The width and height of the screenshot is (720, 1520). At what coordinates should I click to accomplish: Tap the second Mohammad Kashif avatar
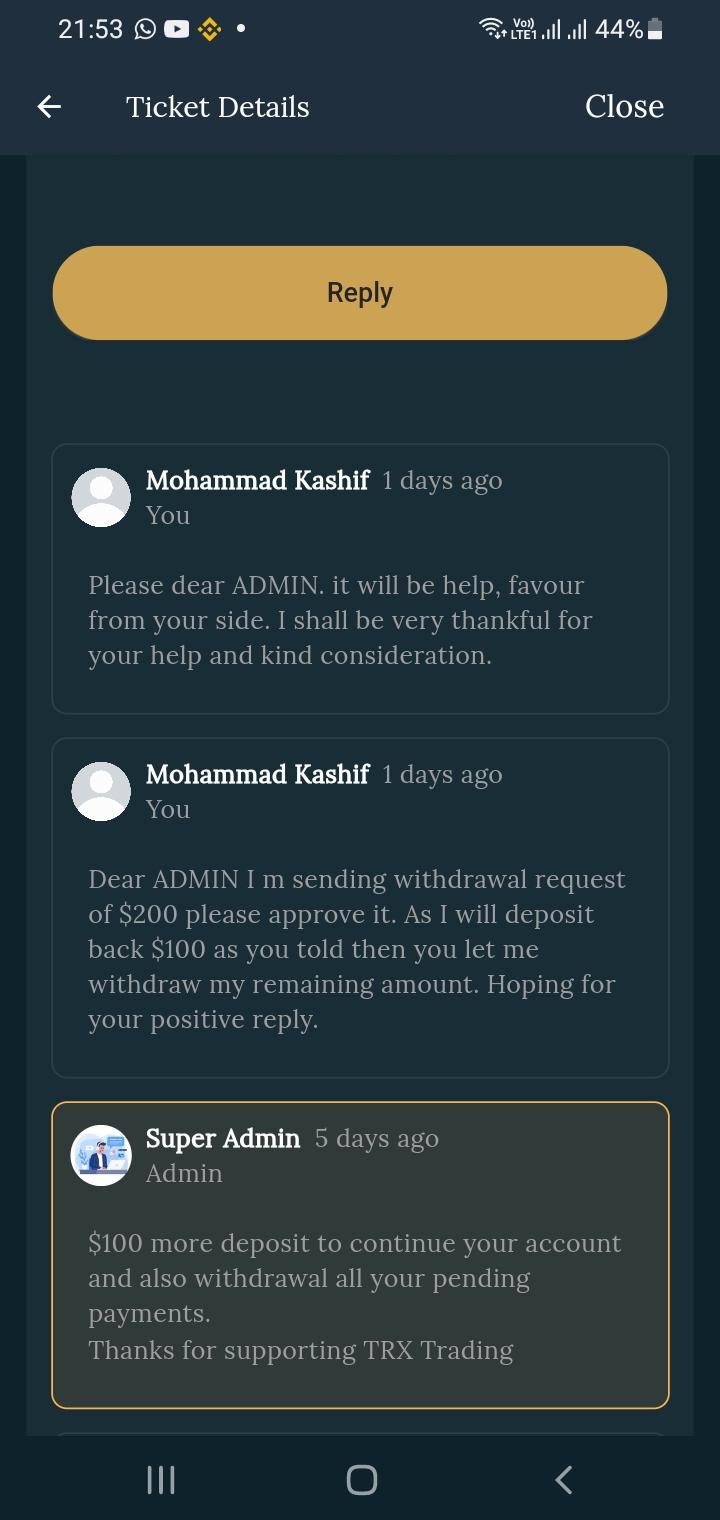tap(101, 791)
